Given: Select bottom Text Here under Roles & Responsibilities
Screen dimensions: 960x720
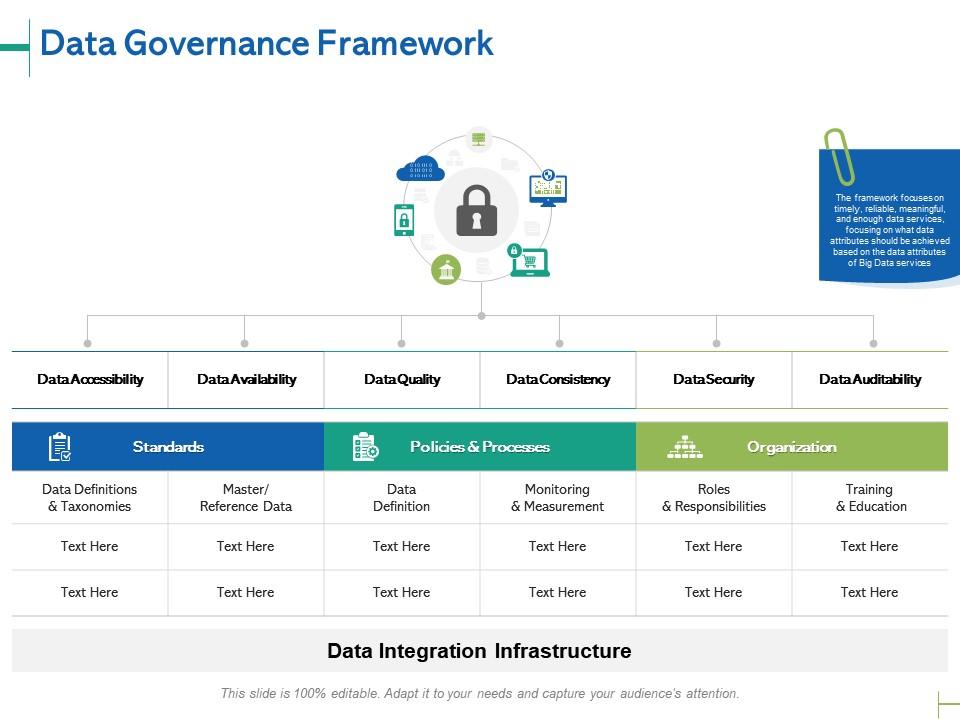Looking at the screenshot, I should point(713,592).
